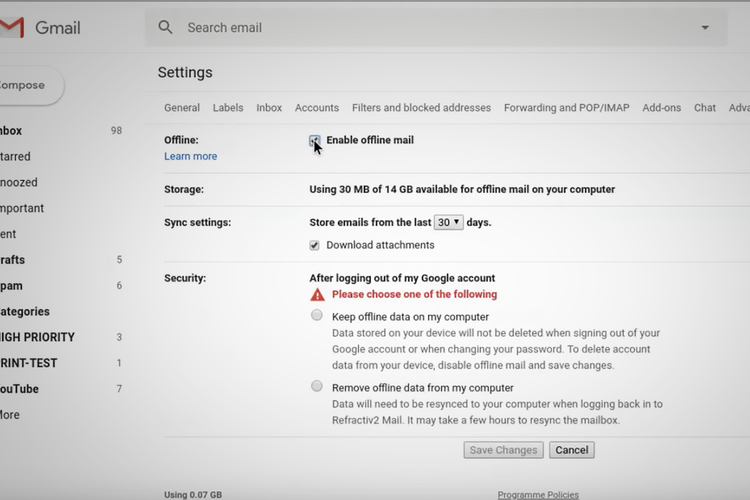This screenshot has width=750, height=500.
Task: Switch to the Inbox settings tab
Action: [x=269, y=108]
